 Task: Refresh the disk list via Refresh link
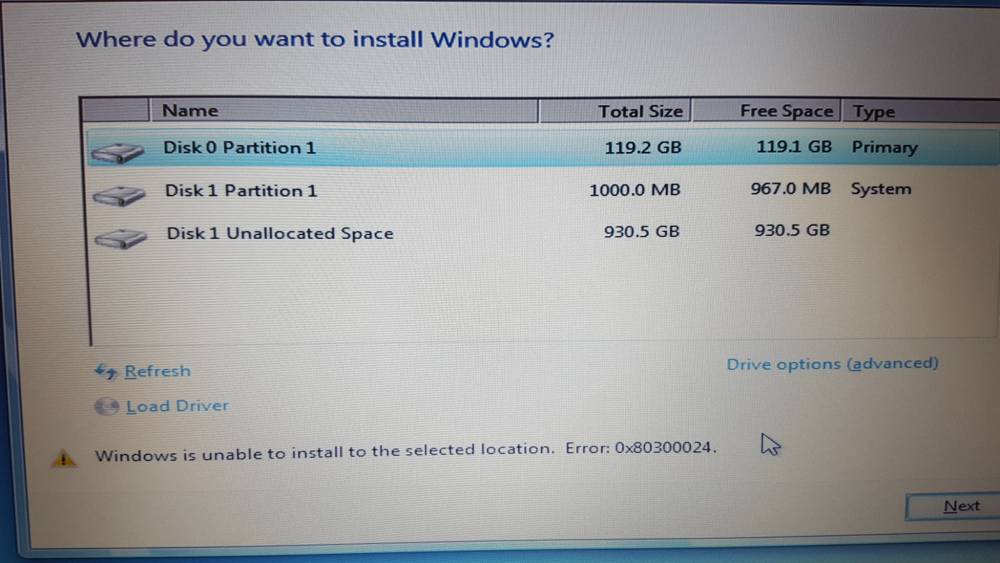tap(158, 371)
